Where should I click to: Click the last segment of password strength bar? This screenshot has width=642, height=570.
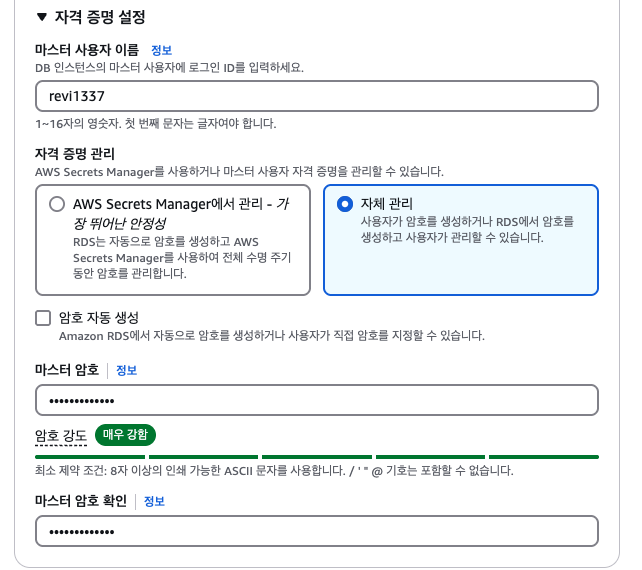pyautogui.click(x=544, y=457)
